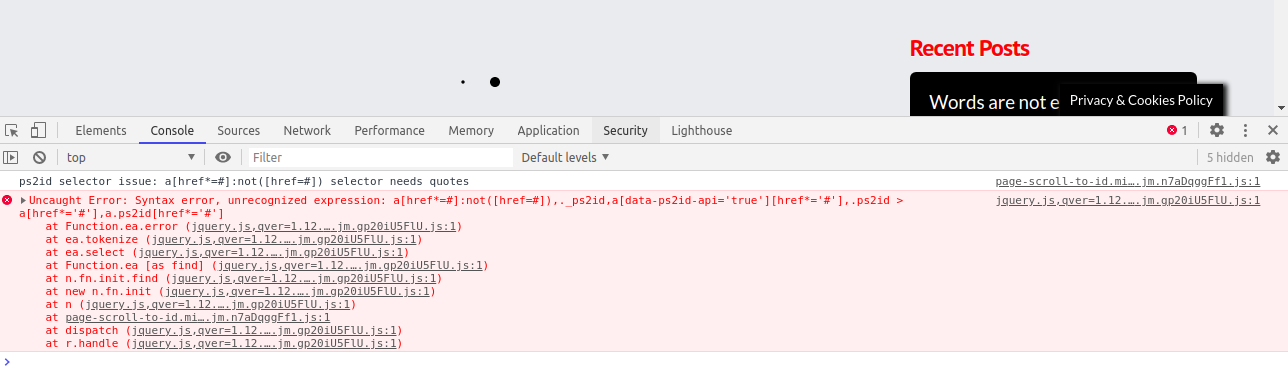This screenshot has width=1288, height=384.
Task: Close the DevTools panel
Action: point(1273,130)
